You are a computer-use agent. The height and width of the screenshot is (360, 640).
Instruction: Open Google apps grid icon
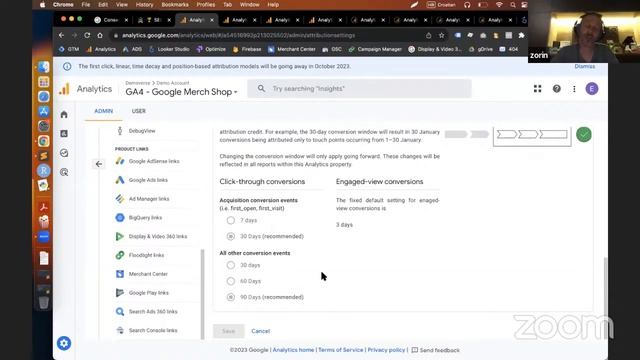pyautogui.click(x=537, y=89)
